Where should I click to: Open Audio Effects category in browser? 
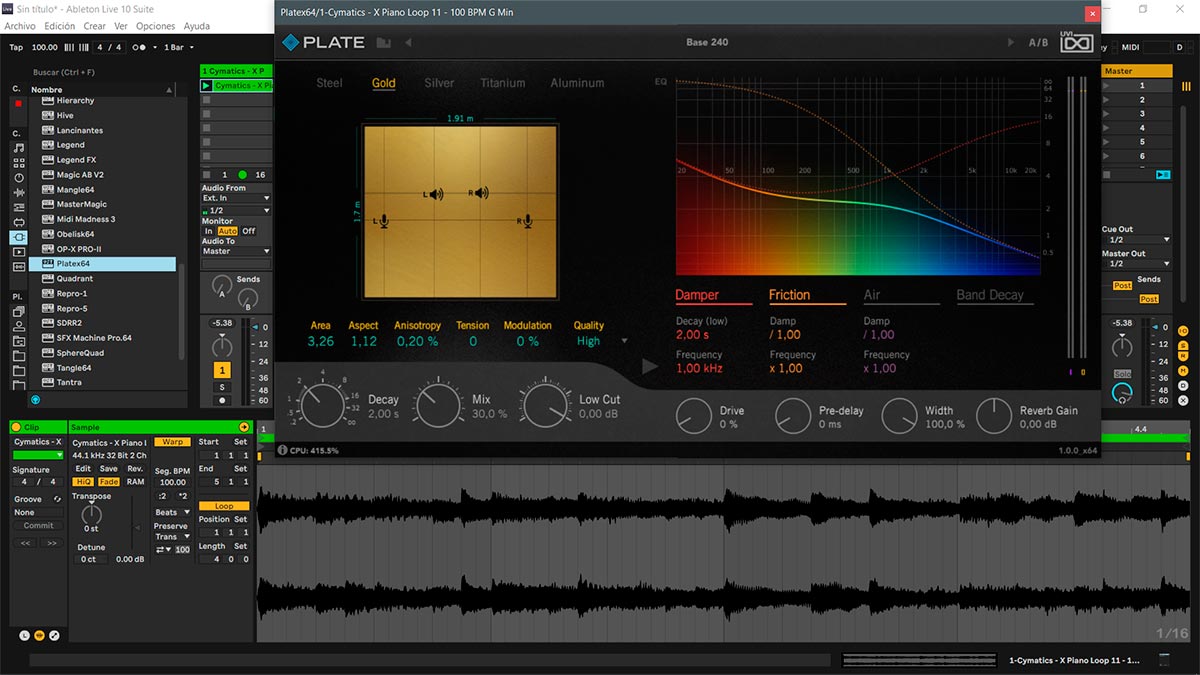tap(19, 193)
